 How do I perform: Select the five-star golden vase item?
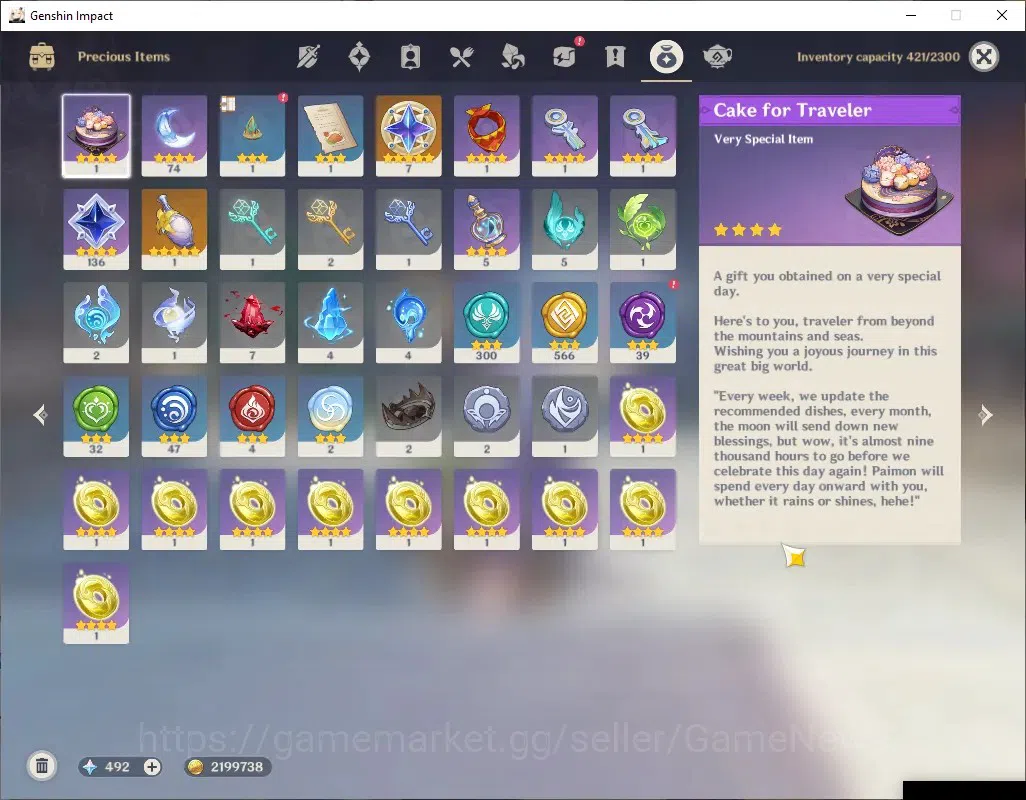pyautogui.click(x=174, y=229)
